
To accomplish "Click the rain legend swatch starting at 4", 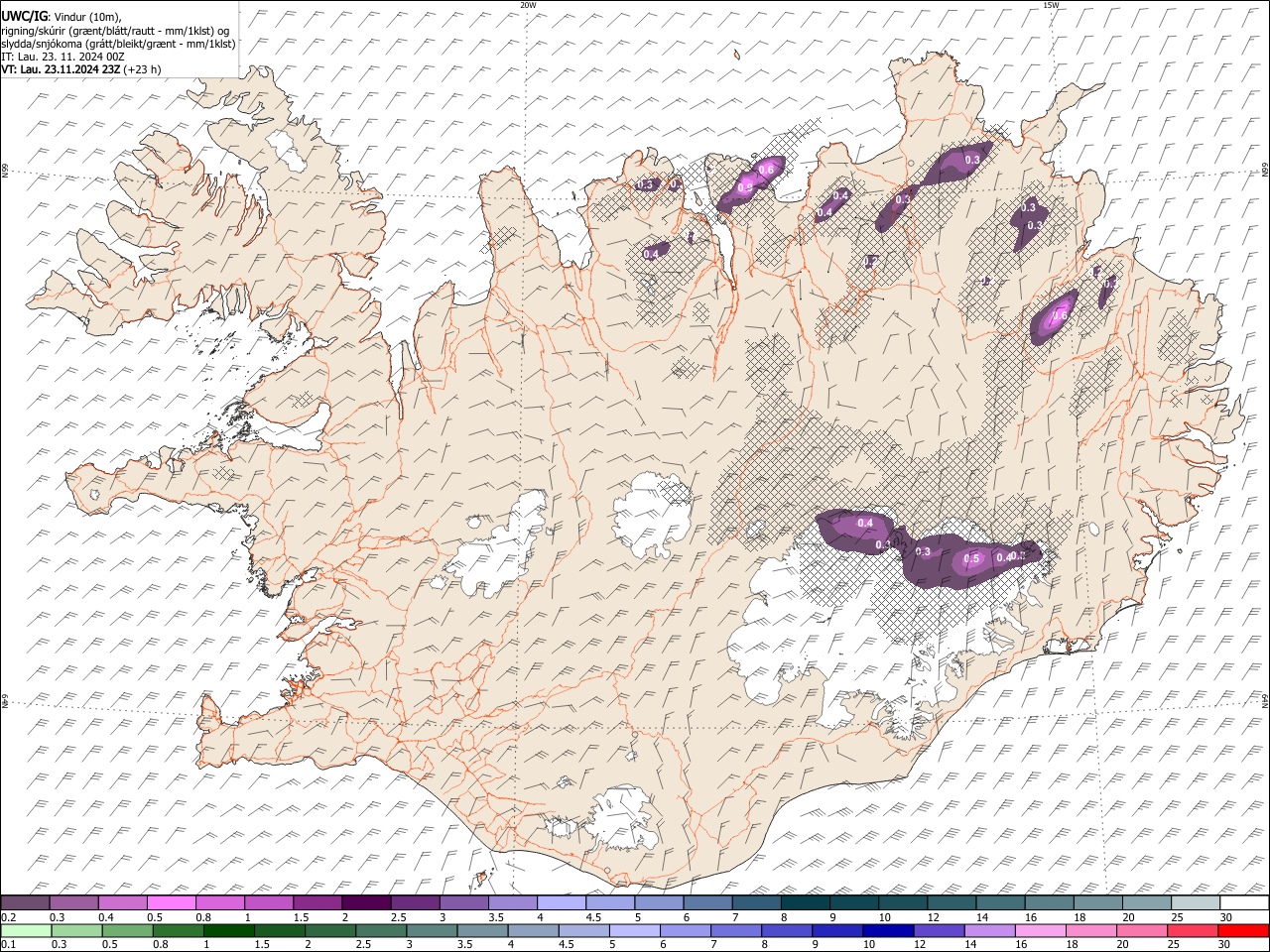I will [x=533, y=930].
